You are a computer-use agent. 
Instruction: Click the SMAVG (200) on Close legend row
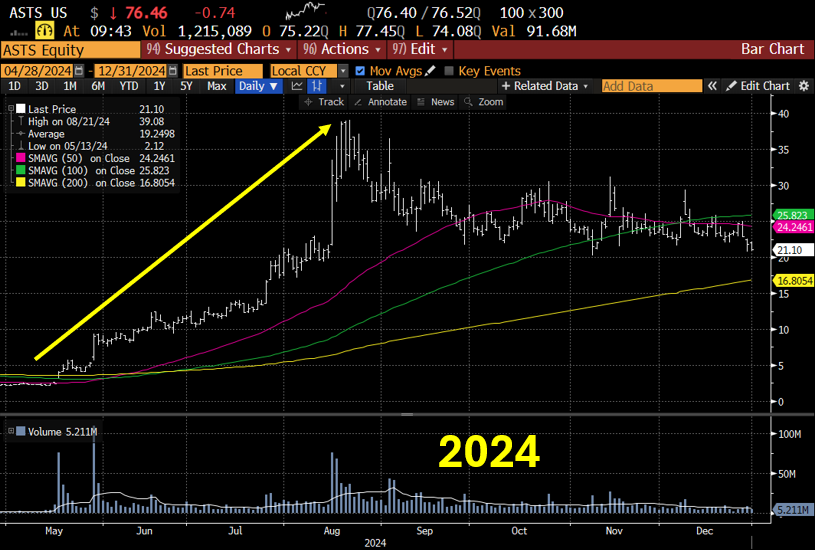(x=95, y=182)
